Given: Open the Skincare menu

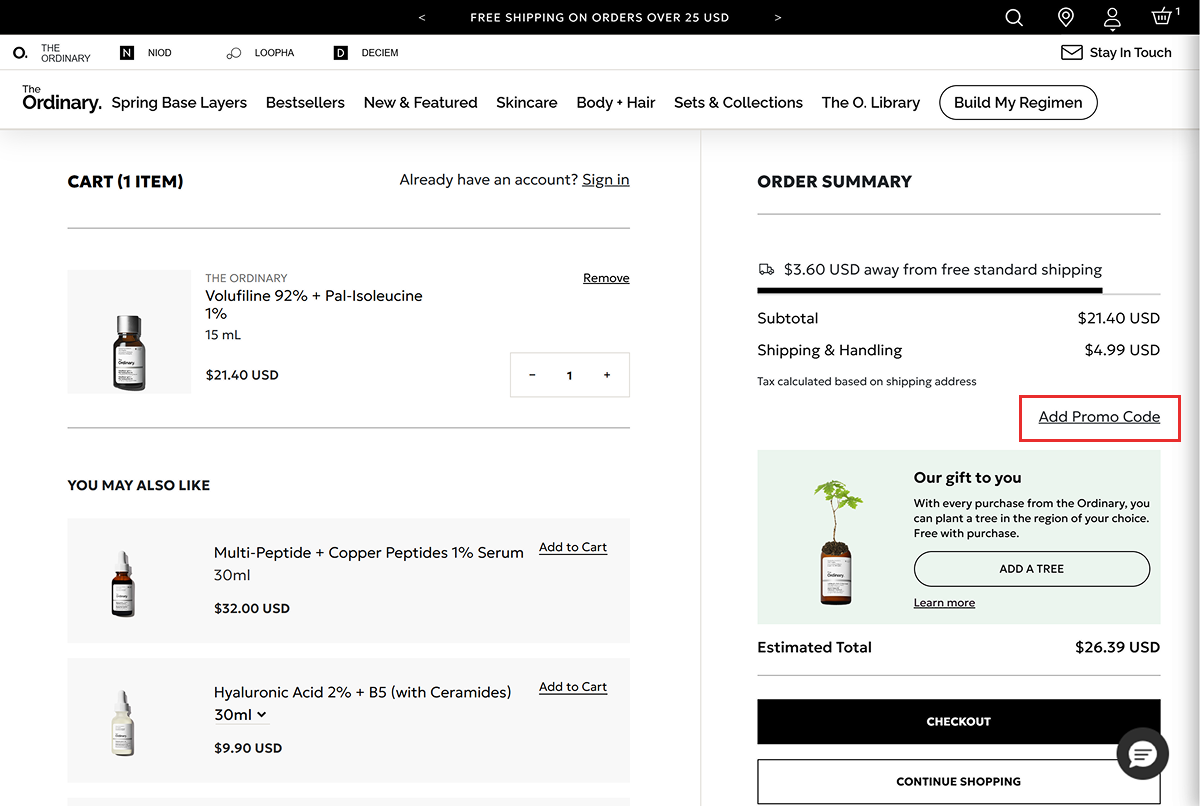Looking at the screenshot, I should 526,102.
